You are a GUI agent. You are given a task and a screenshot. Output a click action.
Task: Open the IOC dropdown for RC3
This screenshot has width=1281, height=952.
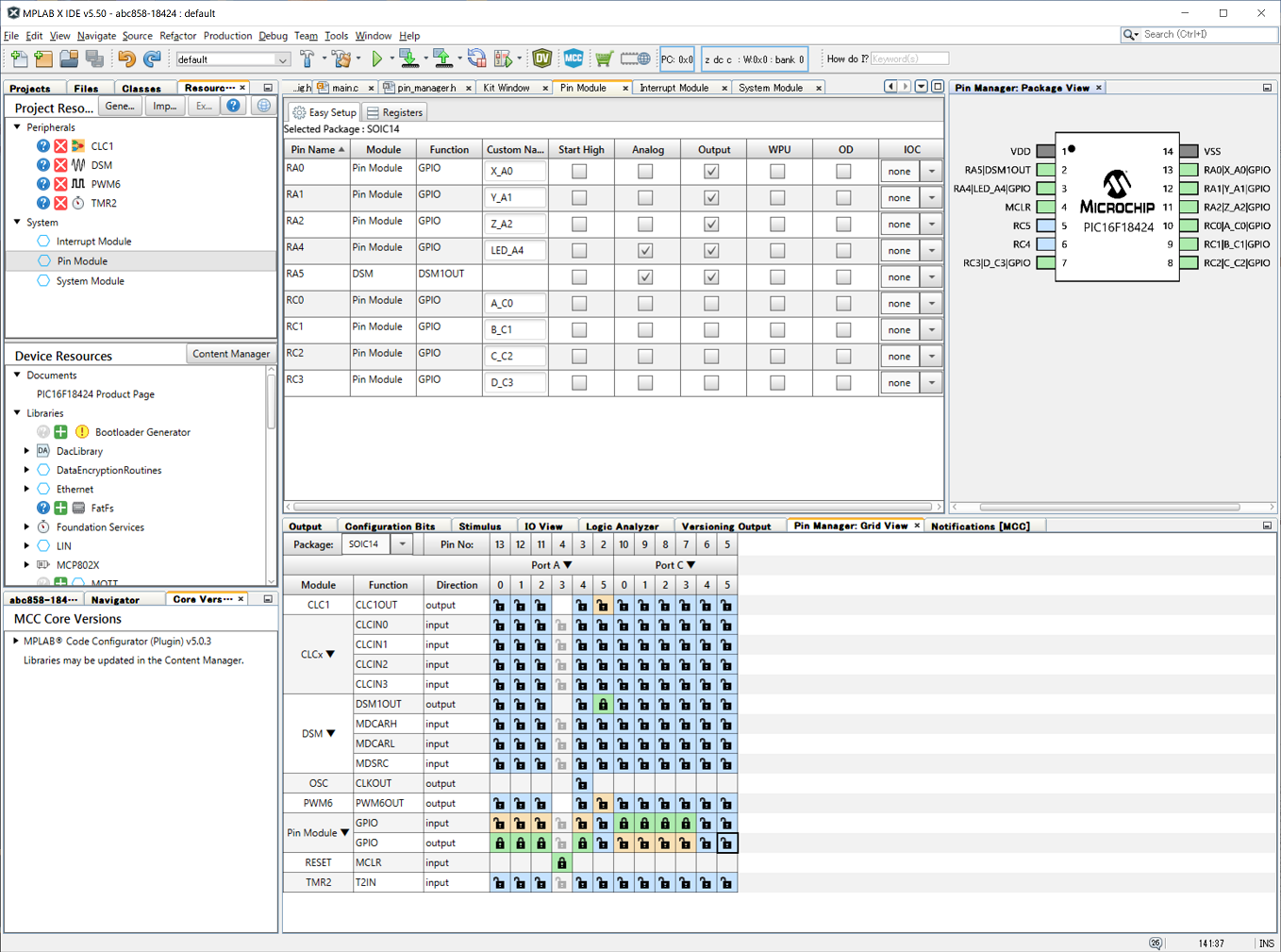click(931, 383)
